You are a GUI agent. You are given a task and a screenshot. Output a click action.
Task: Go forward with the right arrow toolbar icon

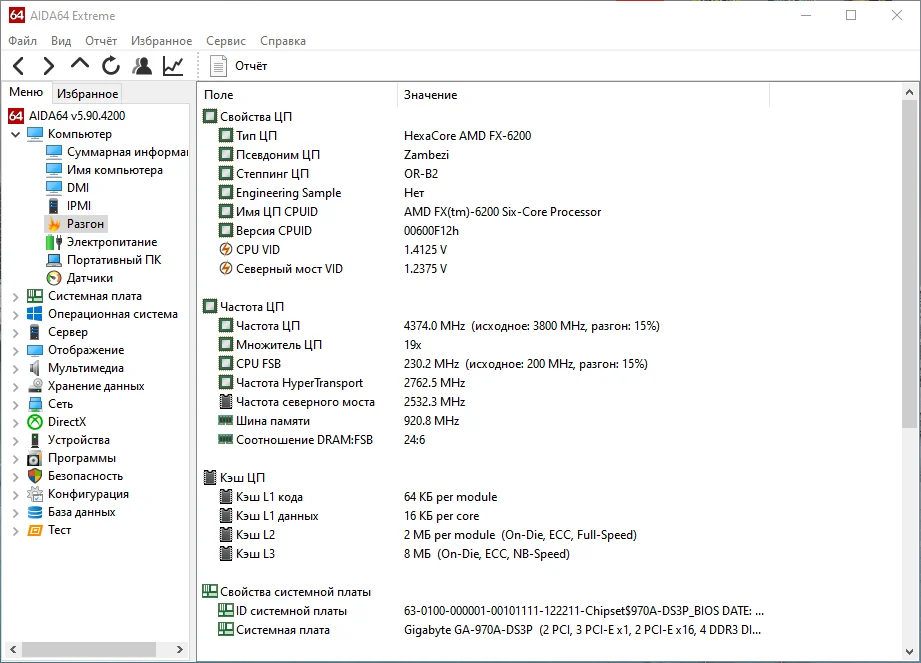[49, 66]
